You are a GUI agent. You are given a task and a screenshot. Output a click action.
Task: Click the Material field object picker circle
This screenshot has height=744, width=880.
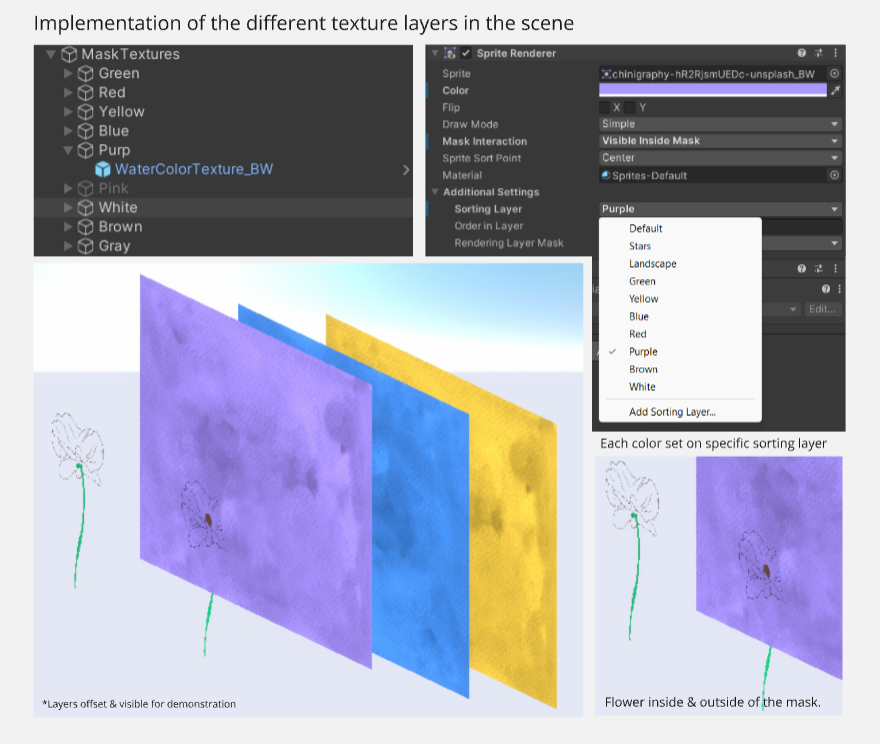click(835, 175)
